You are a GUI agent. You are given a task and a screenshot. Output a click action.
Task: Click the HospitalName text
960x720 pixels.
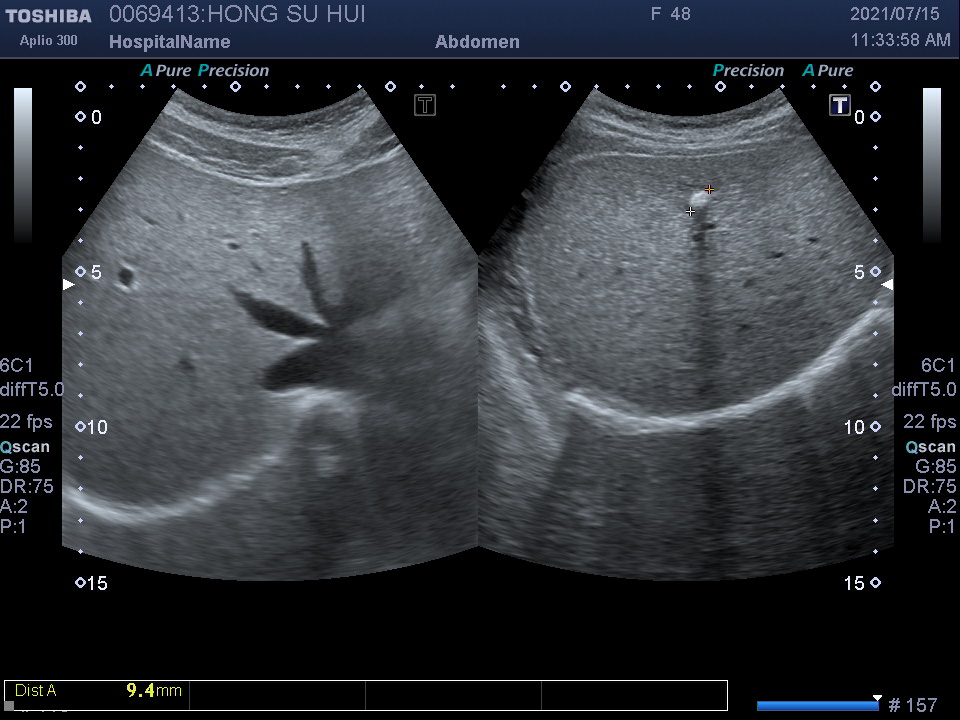[x=169, y=42]
